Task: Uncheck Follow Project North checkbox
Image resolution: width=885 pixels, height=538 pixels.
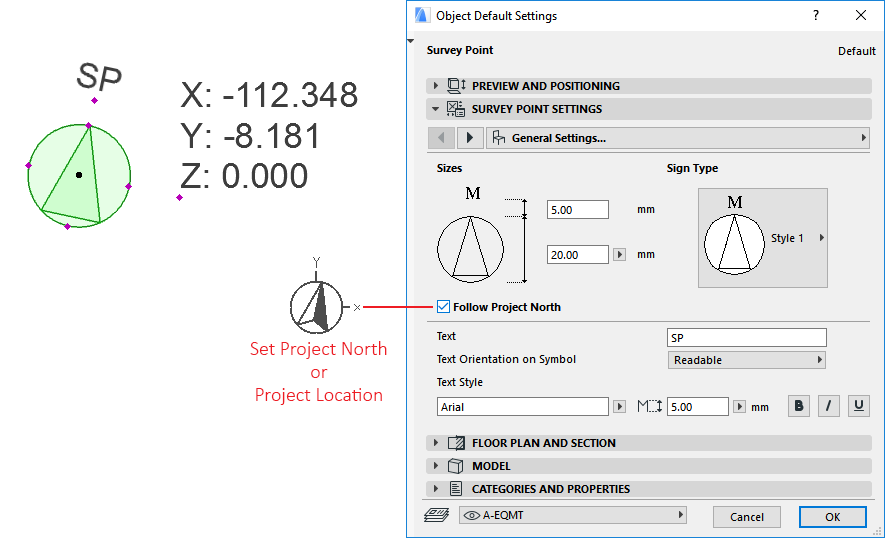Action: click(x=444, y=307)
